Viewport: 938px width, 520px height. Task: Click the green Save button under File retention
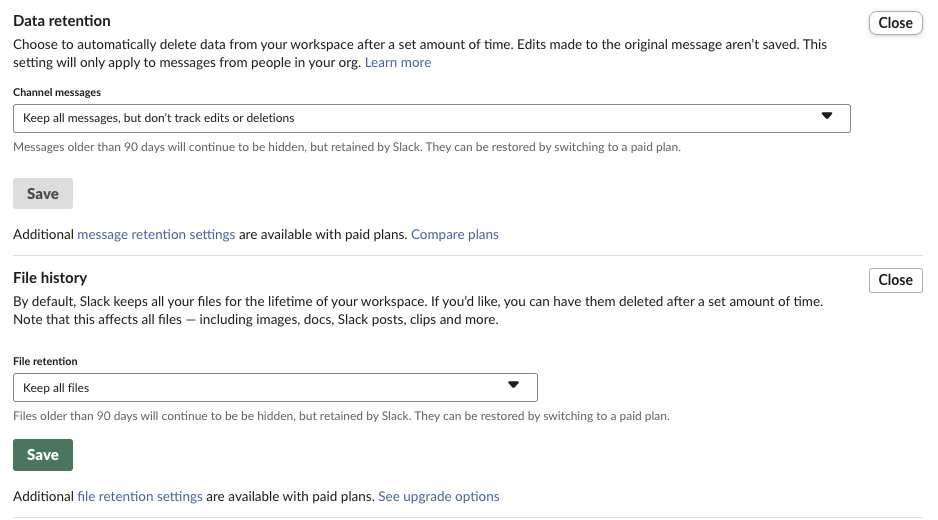pyautogui.click(x=43, y=455)
